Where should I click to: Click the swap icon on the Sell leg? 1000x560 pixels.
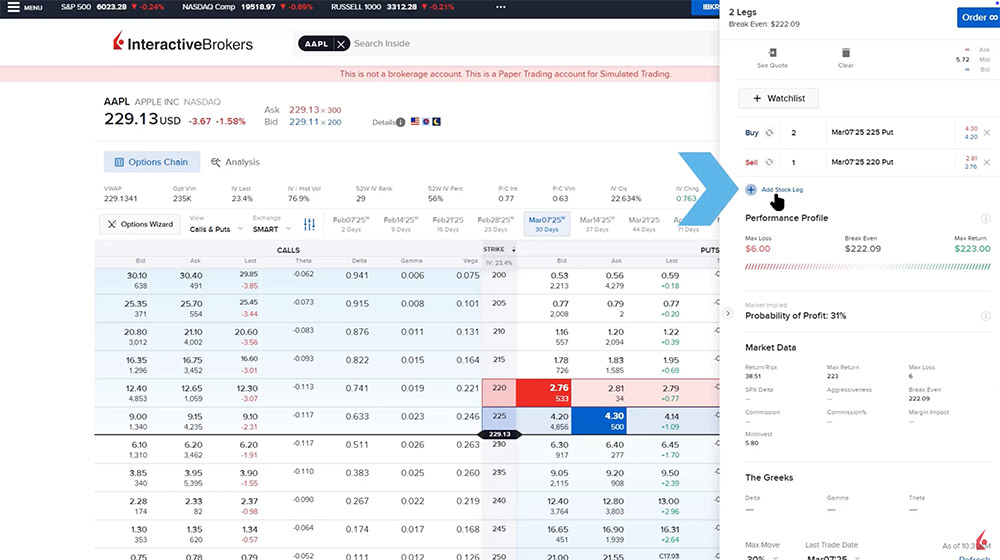point(769,162)
